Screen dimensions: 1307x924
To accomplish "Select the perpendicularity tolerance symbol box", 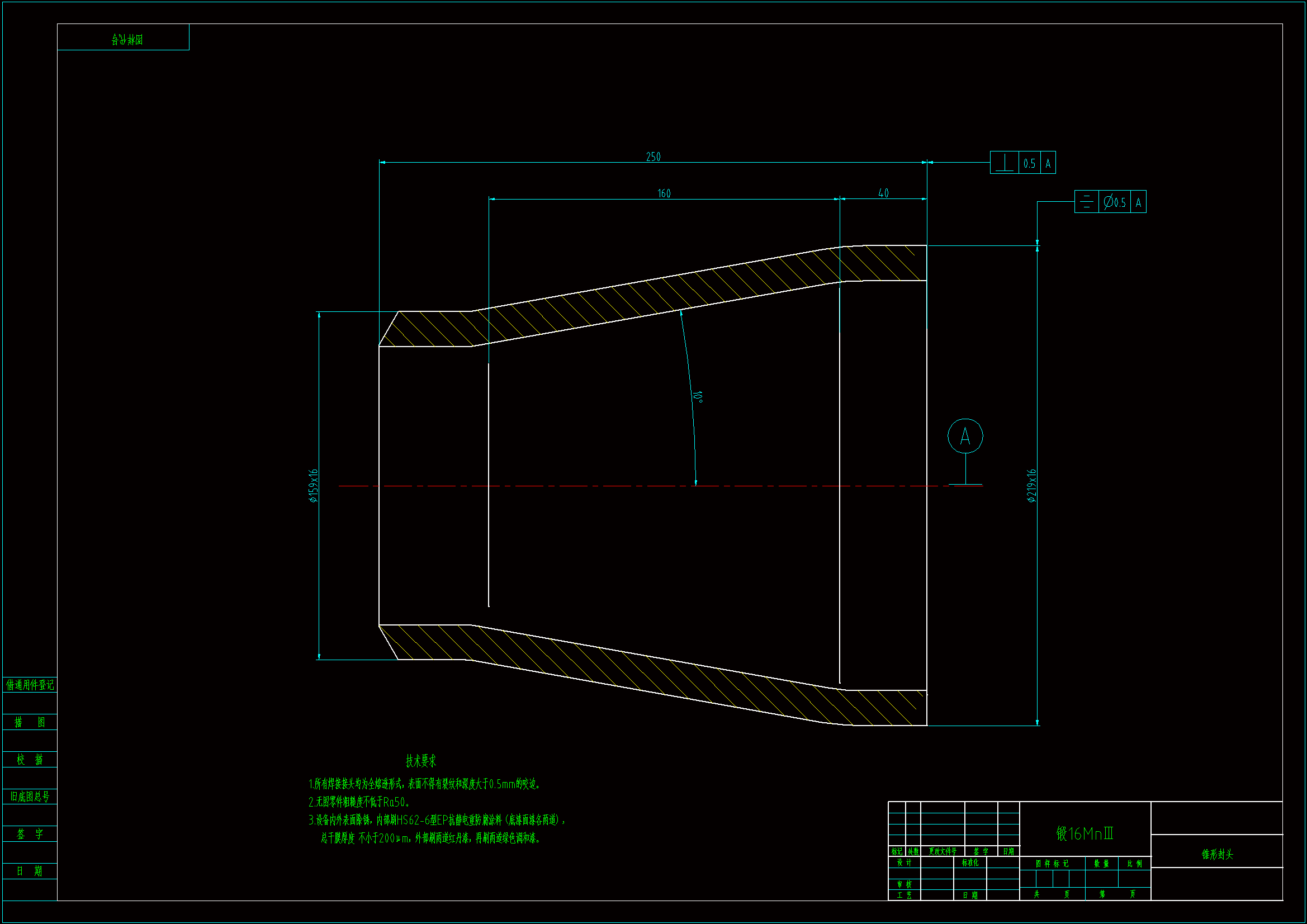I will point(1005,163).
